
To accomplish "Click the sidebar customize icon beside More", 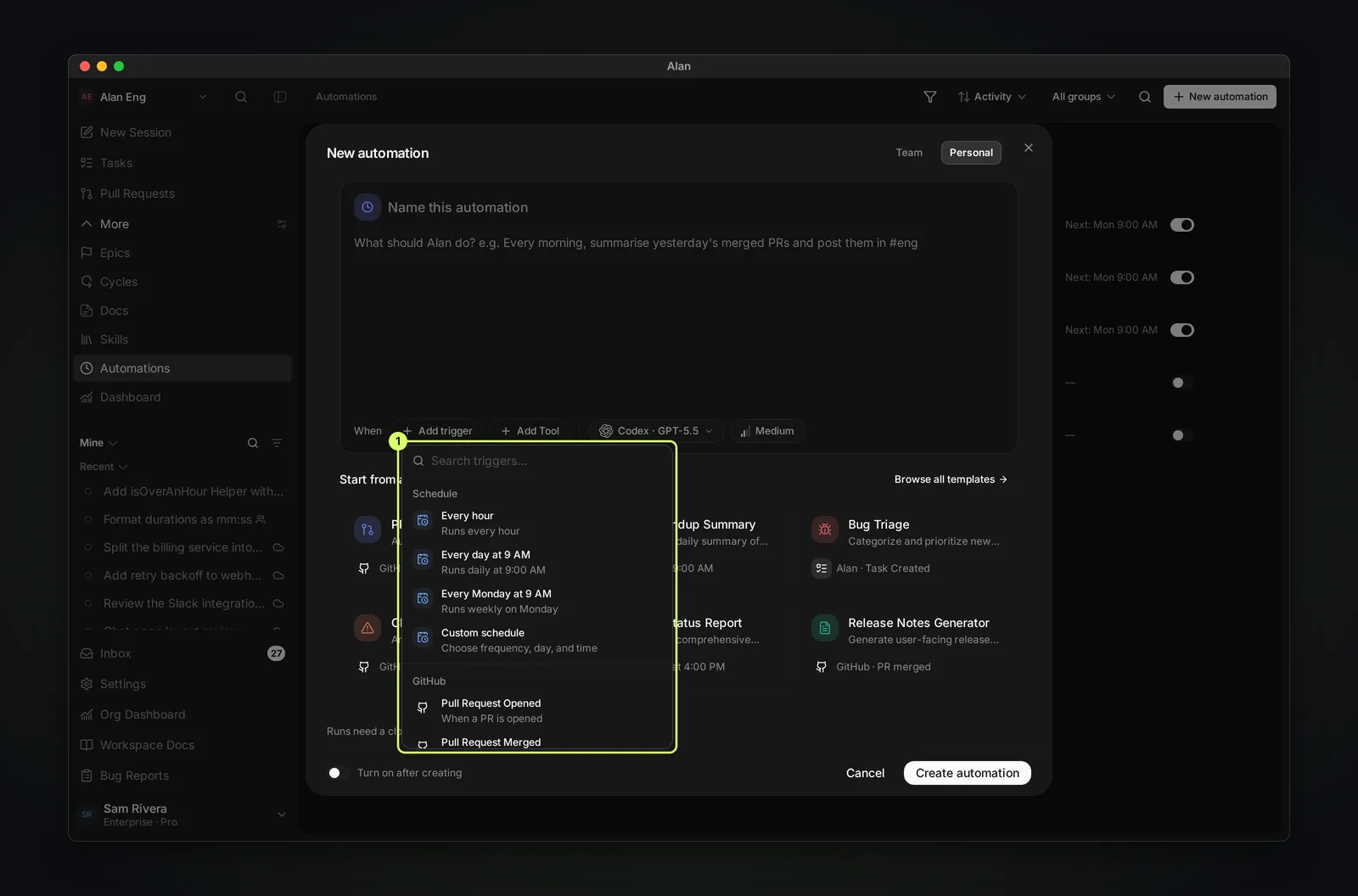I will point(282,224).
